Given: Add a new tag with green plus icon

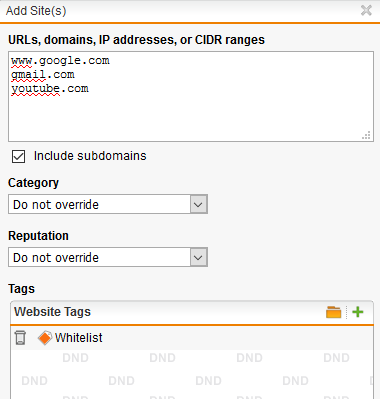Looking at the screenshot, I should [358, 312].
